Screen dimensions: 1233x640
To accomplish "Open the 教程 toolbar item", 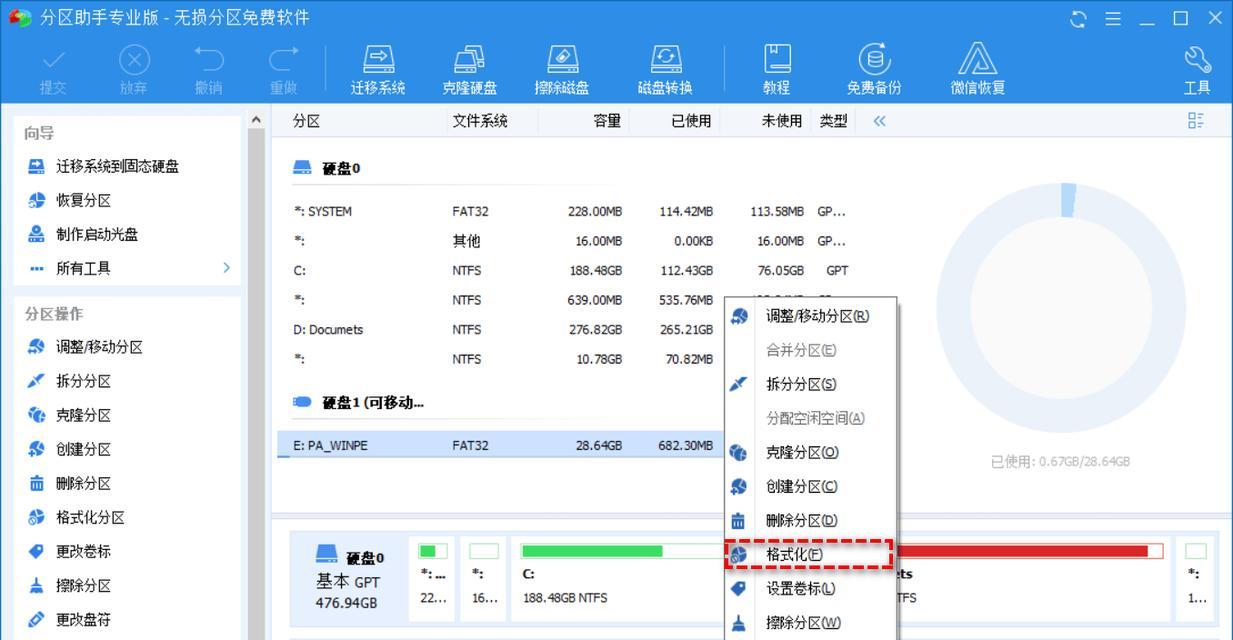I will coord(776,69).
